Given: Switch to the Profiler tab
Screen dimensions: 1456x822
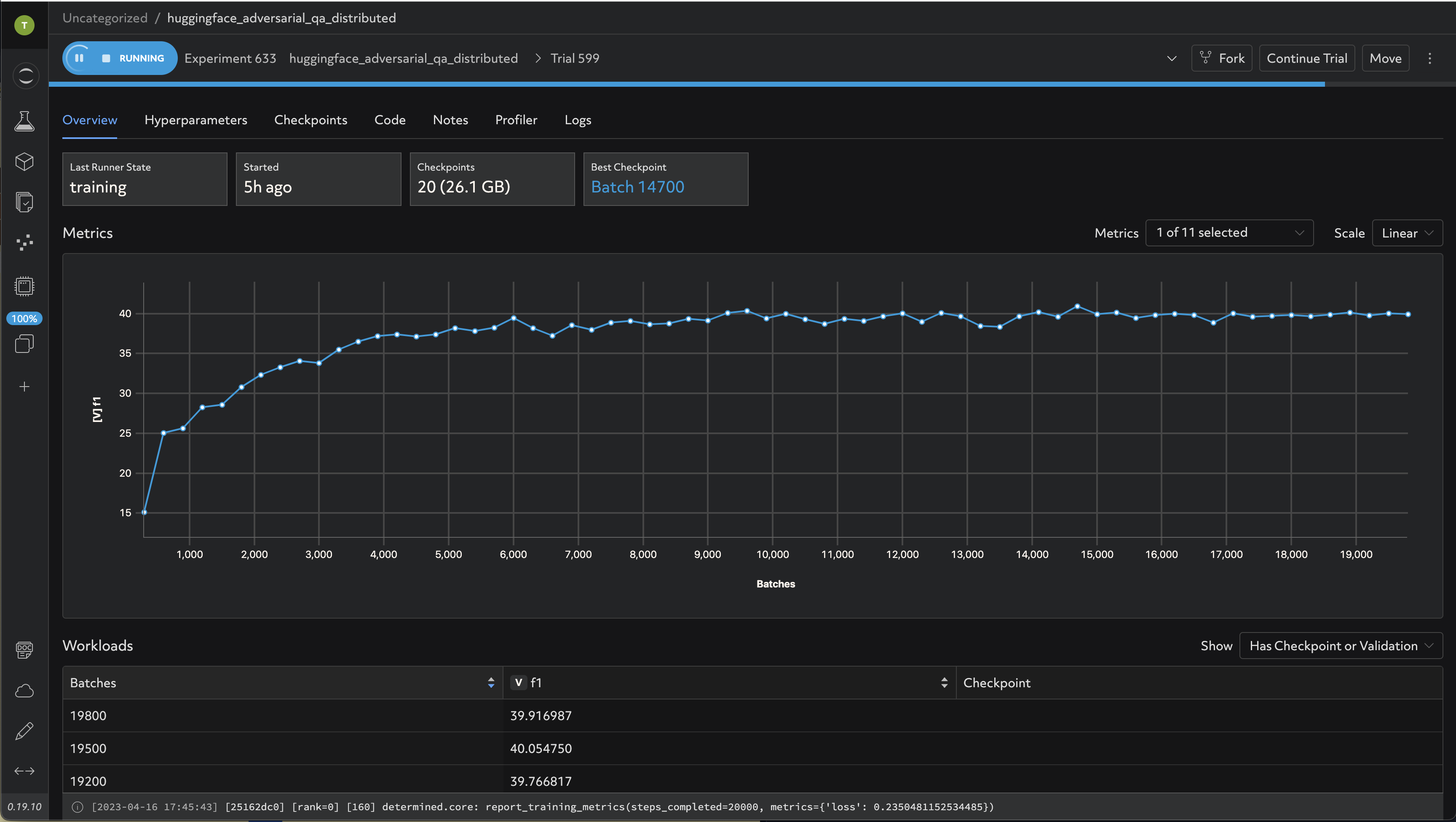Looking at the screenshot, I should click(516, 120).
